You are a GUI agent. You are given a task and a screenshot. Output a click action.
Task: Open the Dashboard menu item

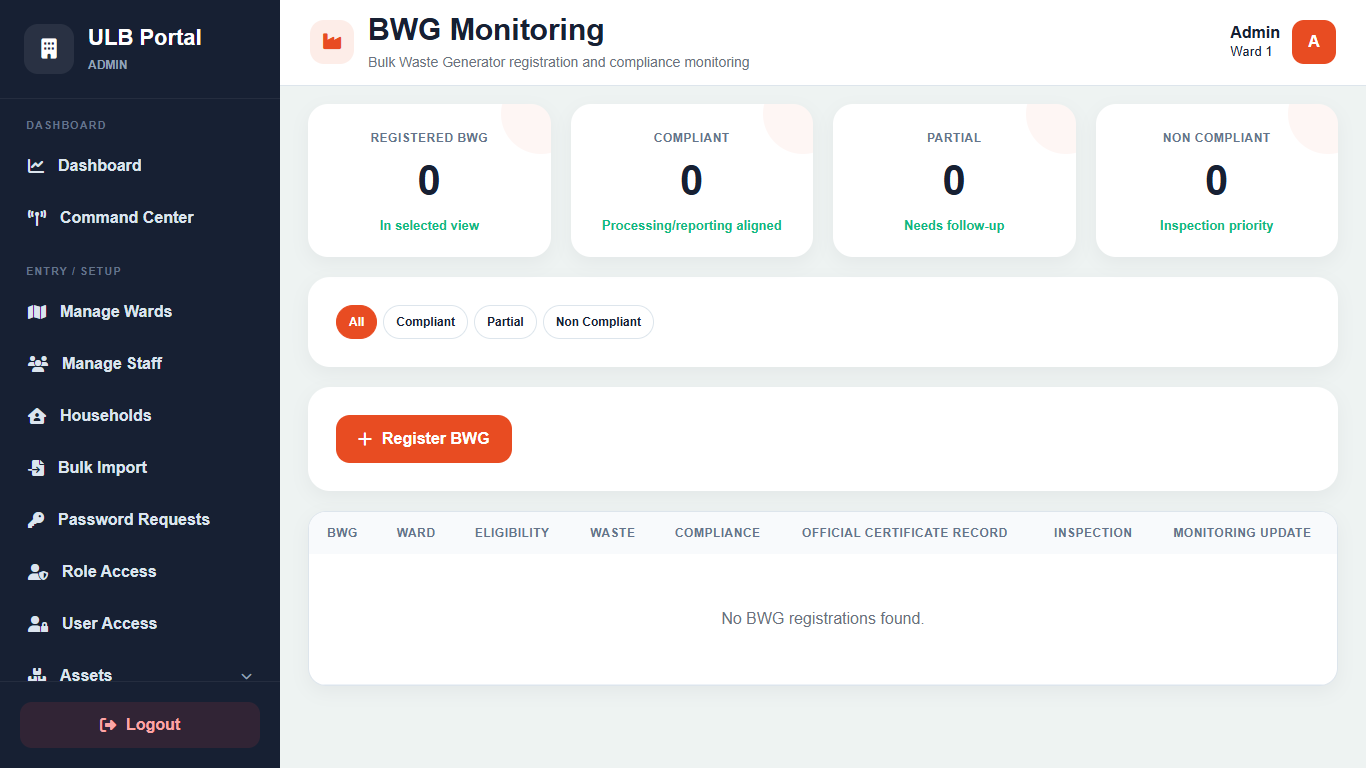pos(140,166)
